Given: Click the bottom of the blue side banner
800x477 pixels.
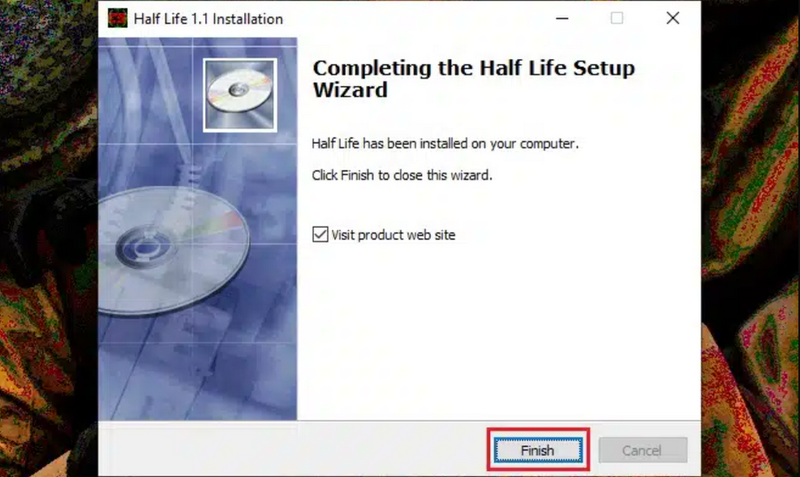Looking at the screenshot, I should pos(197,388).
